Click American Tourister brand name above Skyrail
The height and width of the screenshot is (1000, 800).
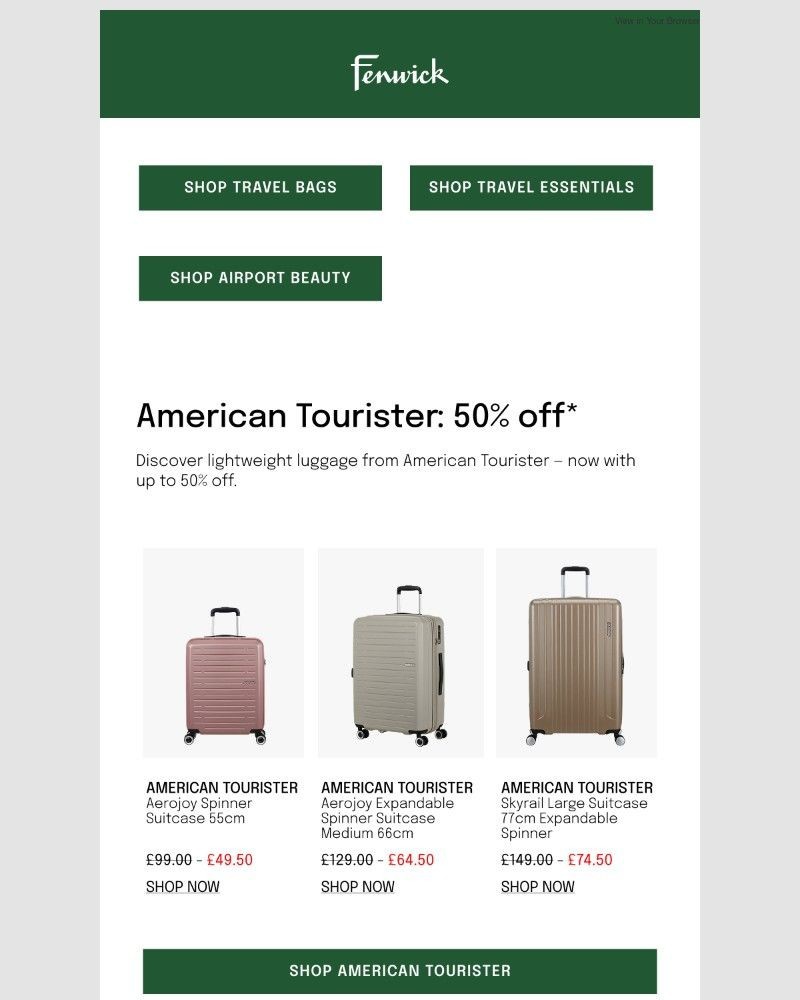pyautogui.click(x=577, y=788)
